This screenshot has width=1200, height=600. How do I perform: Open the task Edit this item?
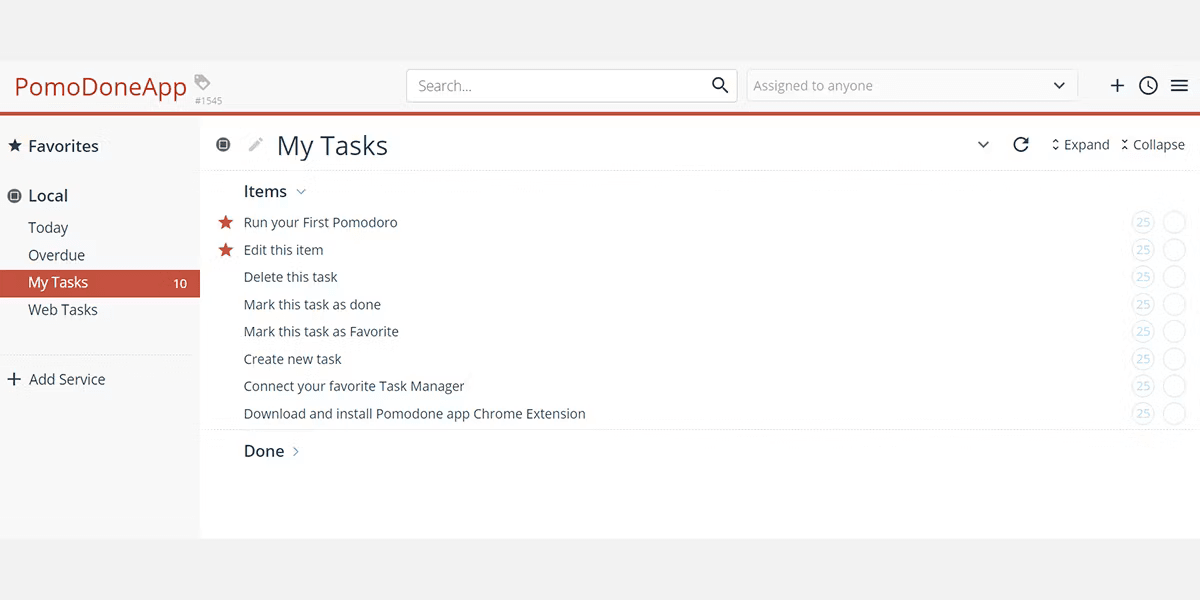pyautogui.click(x=283, y=250)
